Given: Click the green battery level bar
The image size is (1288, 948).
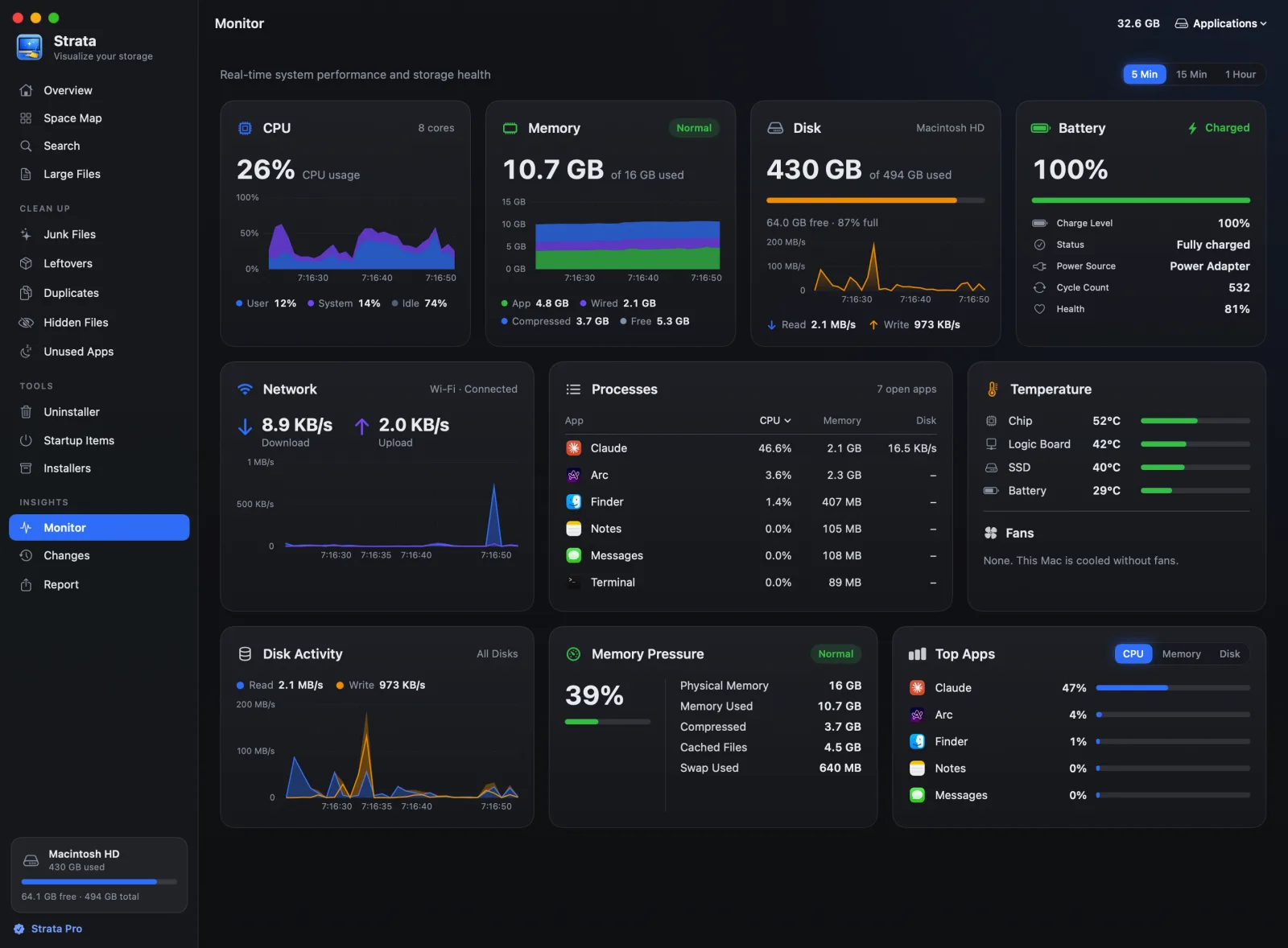Looking at the screenshot, I should [1140, 200].
